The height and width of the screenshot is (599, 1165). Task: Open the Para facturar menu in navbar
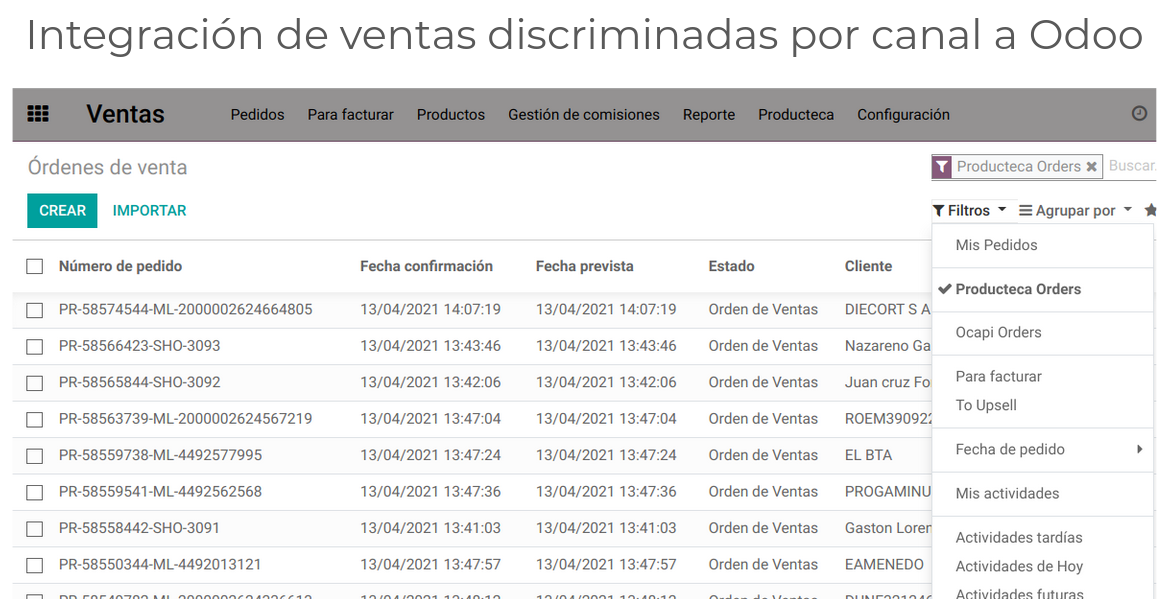pyautogui.click(x=351, y=114)
